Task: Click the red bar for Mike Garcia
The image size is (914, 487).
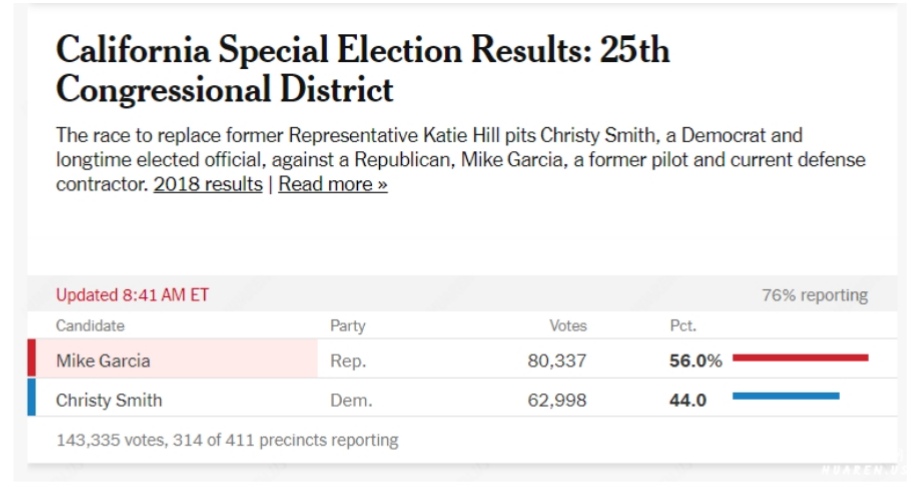Action: 800,357
